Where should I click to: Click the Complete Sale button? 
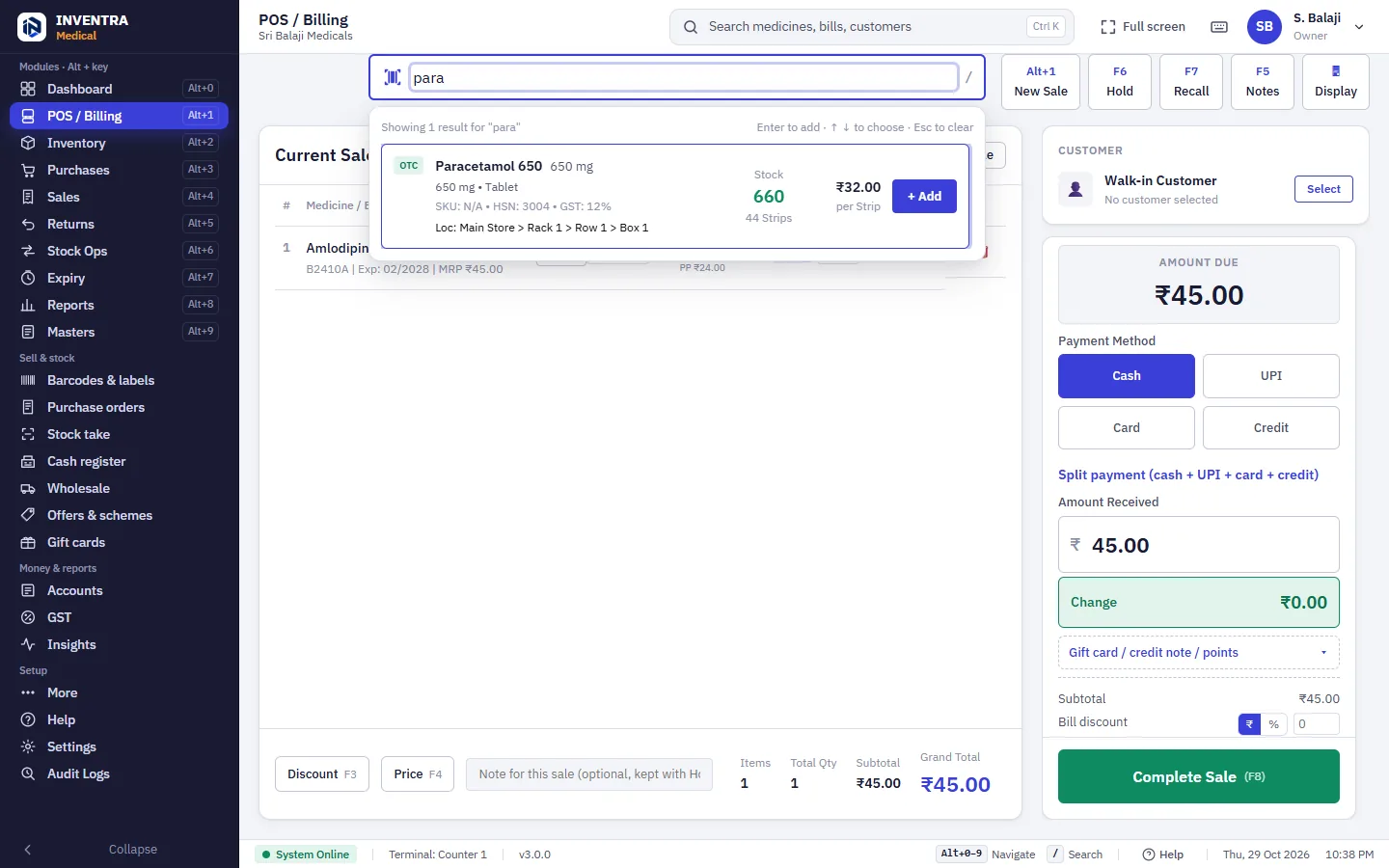[x=1199, y=776]
